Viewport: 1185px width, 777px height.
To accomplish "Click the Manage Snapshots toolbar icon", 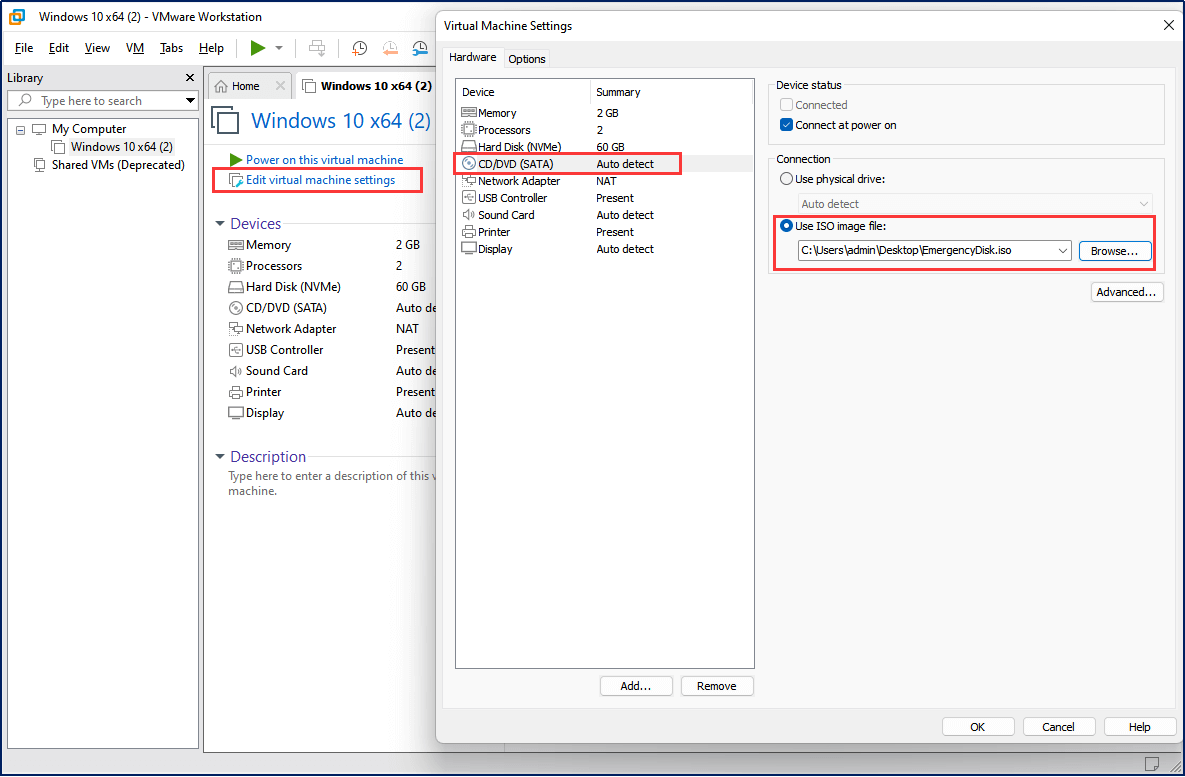I will pyautogui.click(x=420, y=48).
